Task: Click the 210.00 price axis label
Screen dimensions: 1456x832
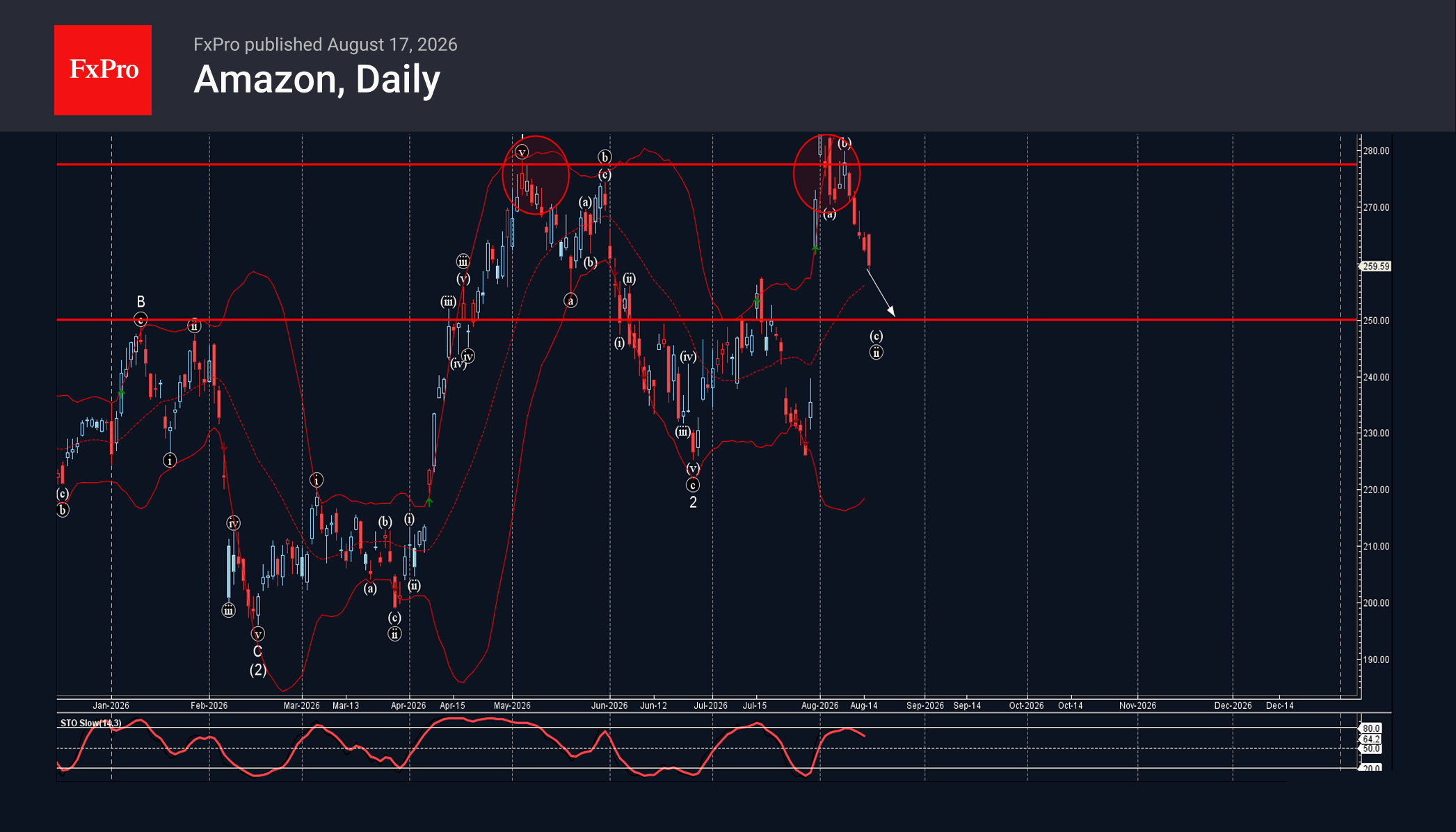Action: pos(1376,546)
